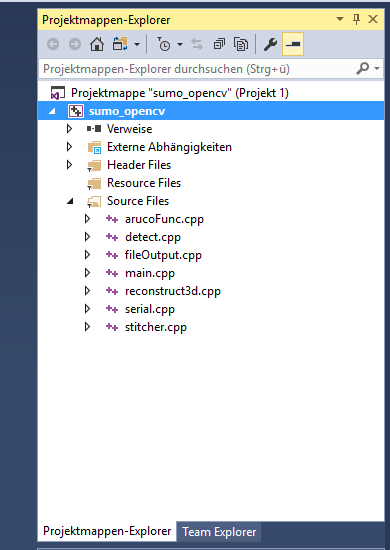
Task: Select Externe Abhängigkeiten folder
Action: click(169, 147)
